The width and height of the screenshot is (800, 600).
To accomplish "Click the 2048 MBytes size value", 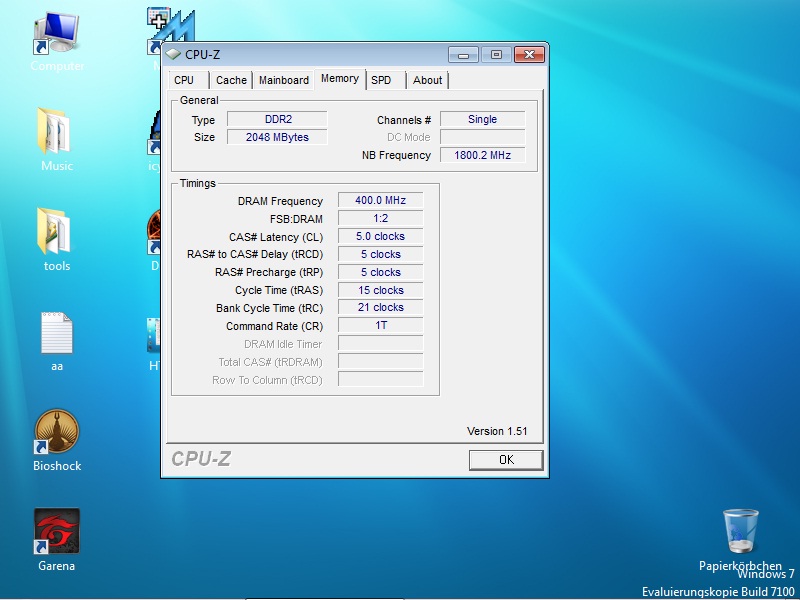I will pyautogui.click(x=277, y=137).
